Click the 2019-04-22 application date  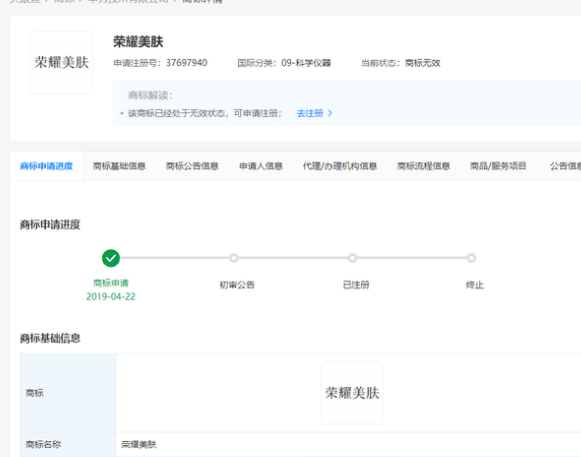tap(111, 297)
